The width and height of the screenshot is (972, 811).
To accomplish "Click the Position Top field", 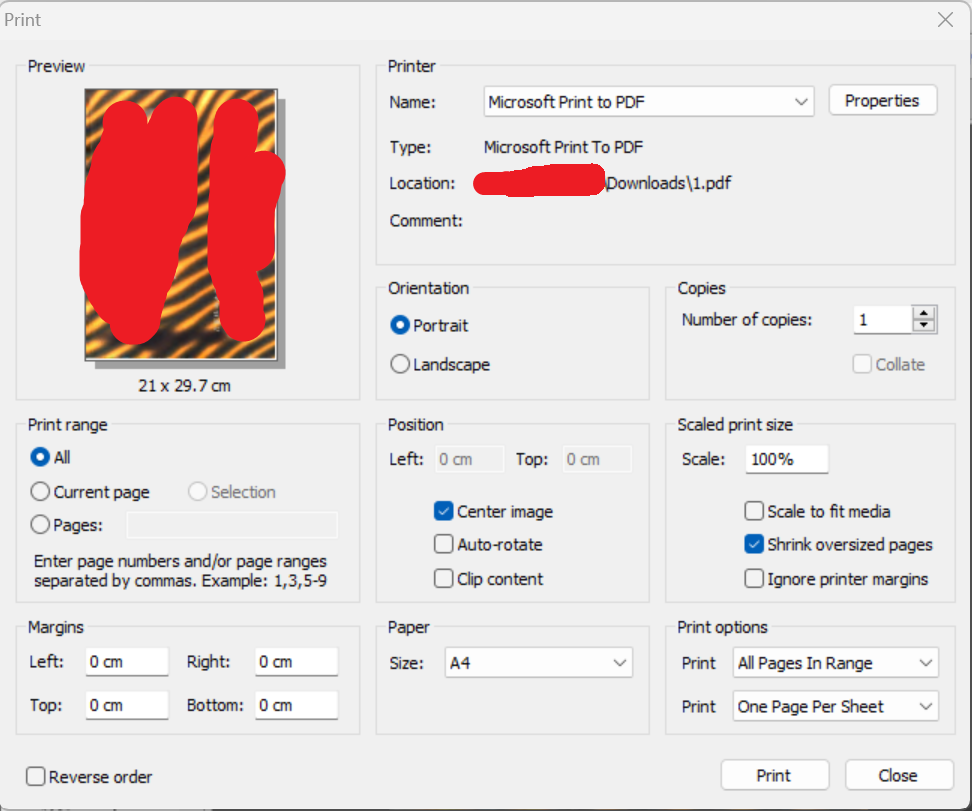I will click(597, 459).
